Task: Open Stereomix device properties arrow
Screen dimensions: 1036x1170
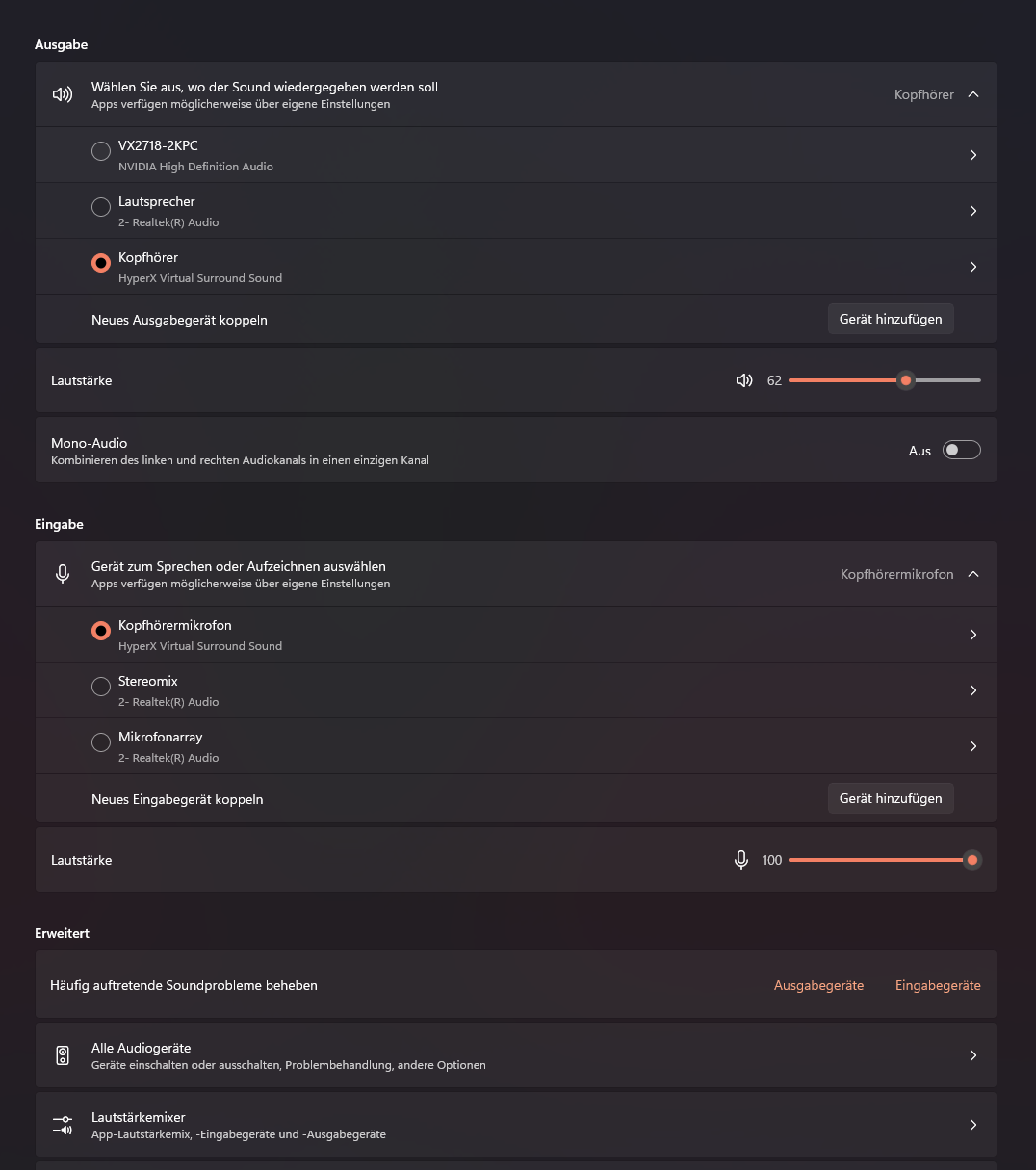Action: pos(973,690)
